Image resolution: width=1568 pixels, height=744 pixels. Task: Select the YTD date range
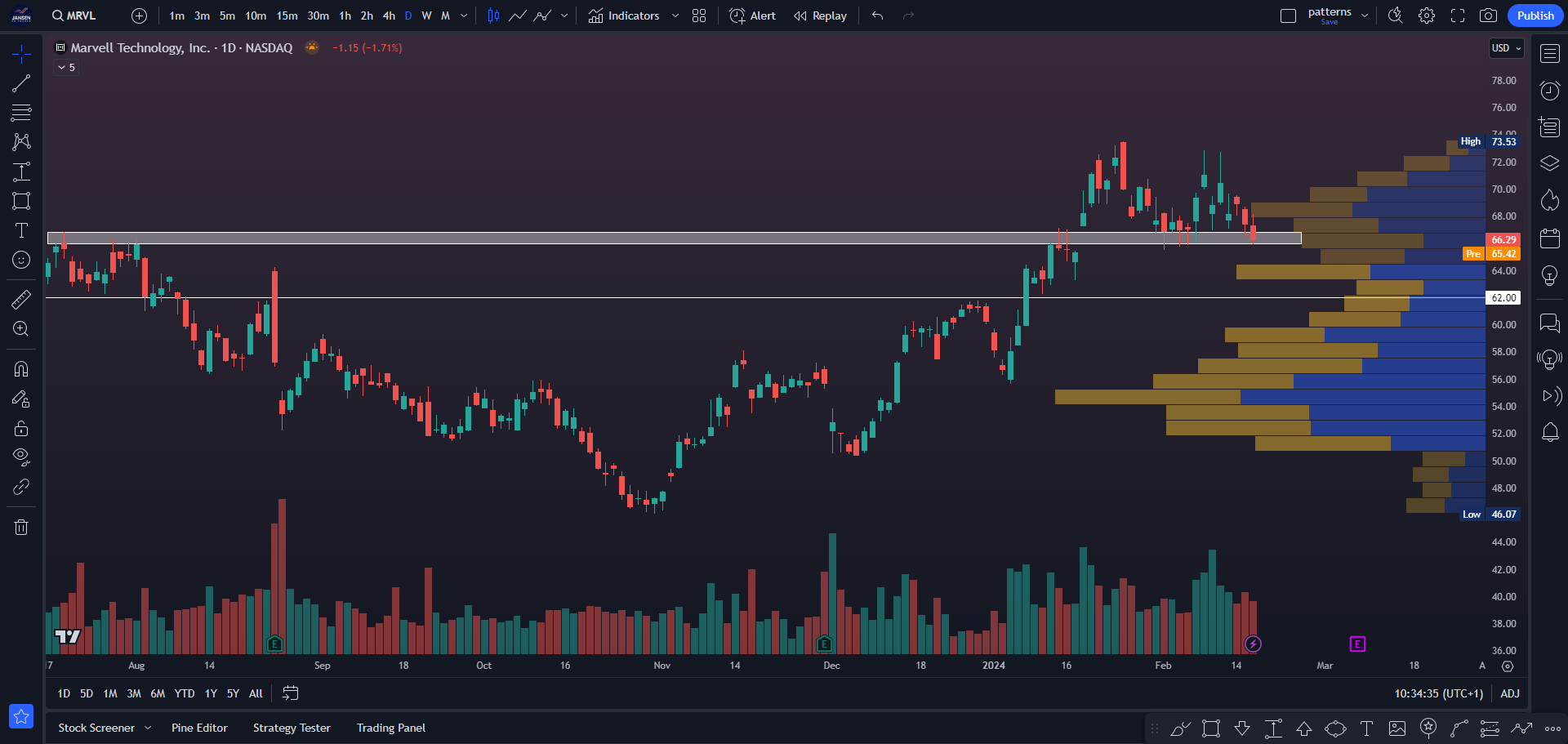(x=185, y=693)
